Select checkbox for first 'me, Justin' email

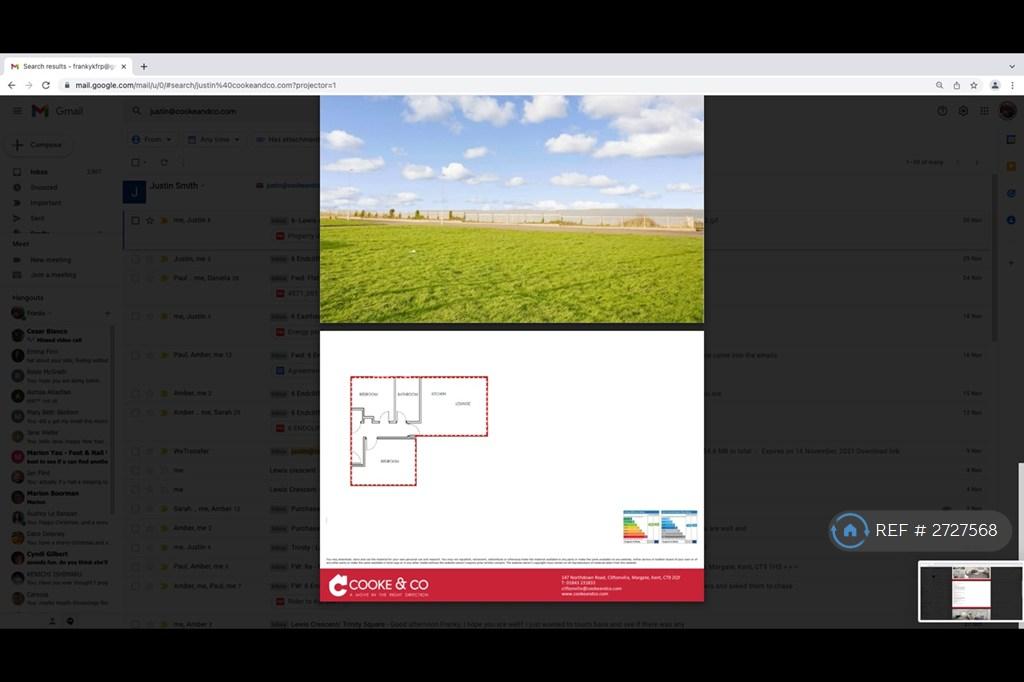click(135, 221)
